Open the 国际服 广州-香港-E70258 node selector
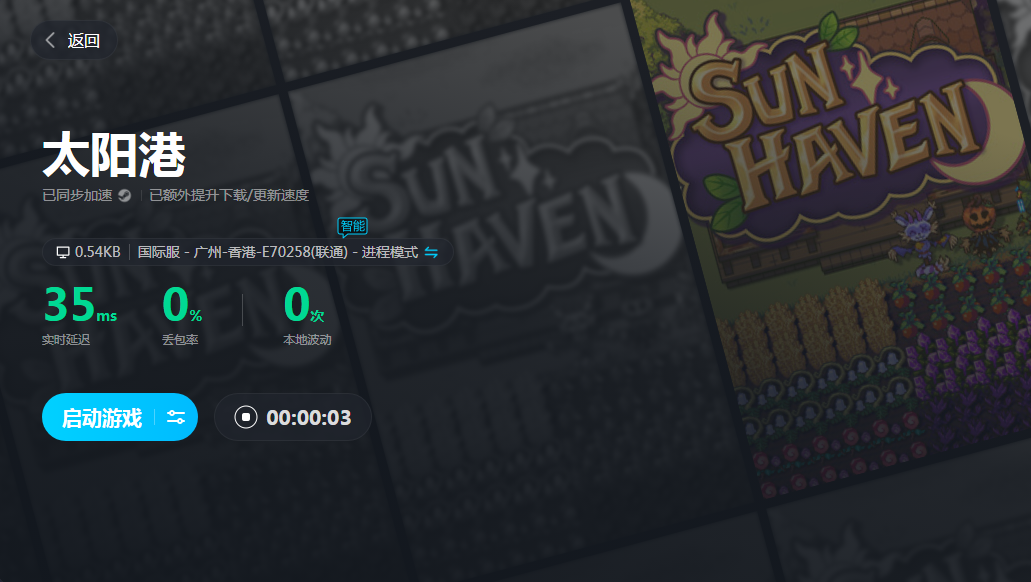 [x=277, y=253]
